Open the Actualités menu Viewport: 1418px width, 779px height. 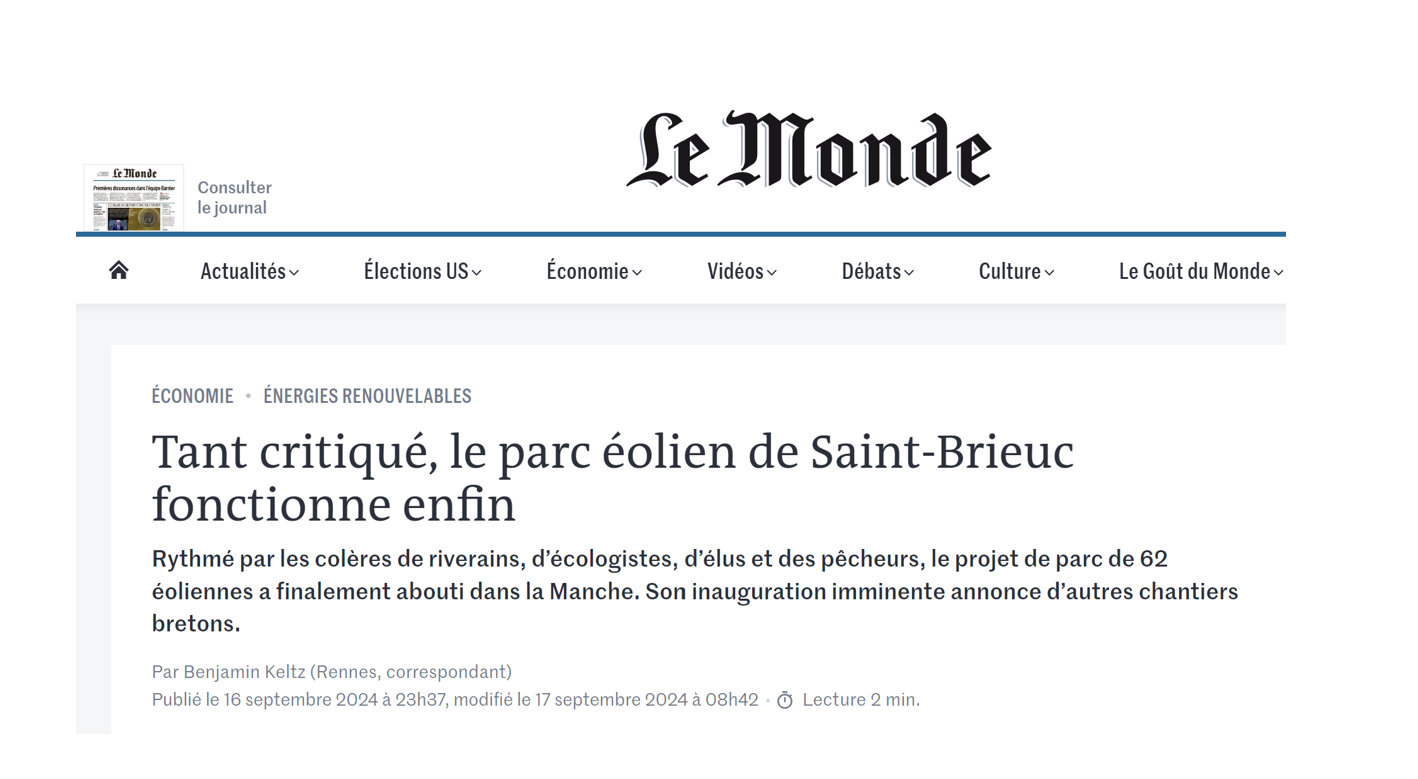click(243, 271)
